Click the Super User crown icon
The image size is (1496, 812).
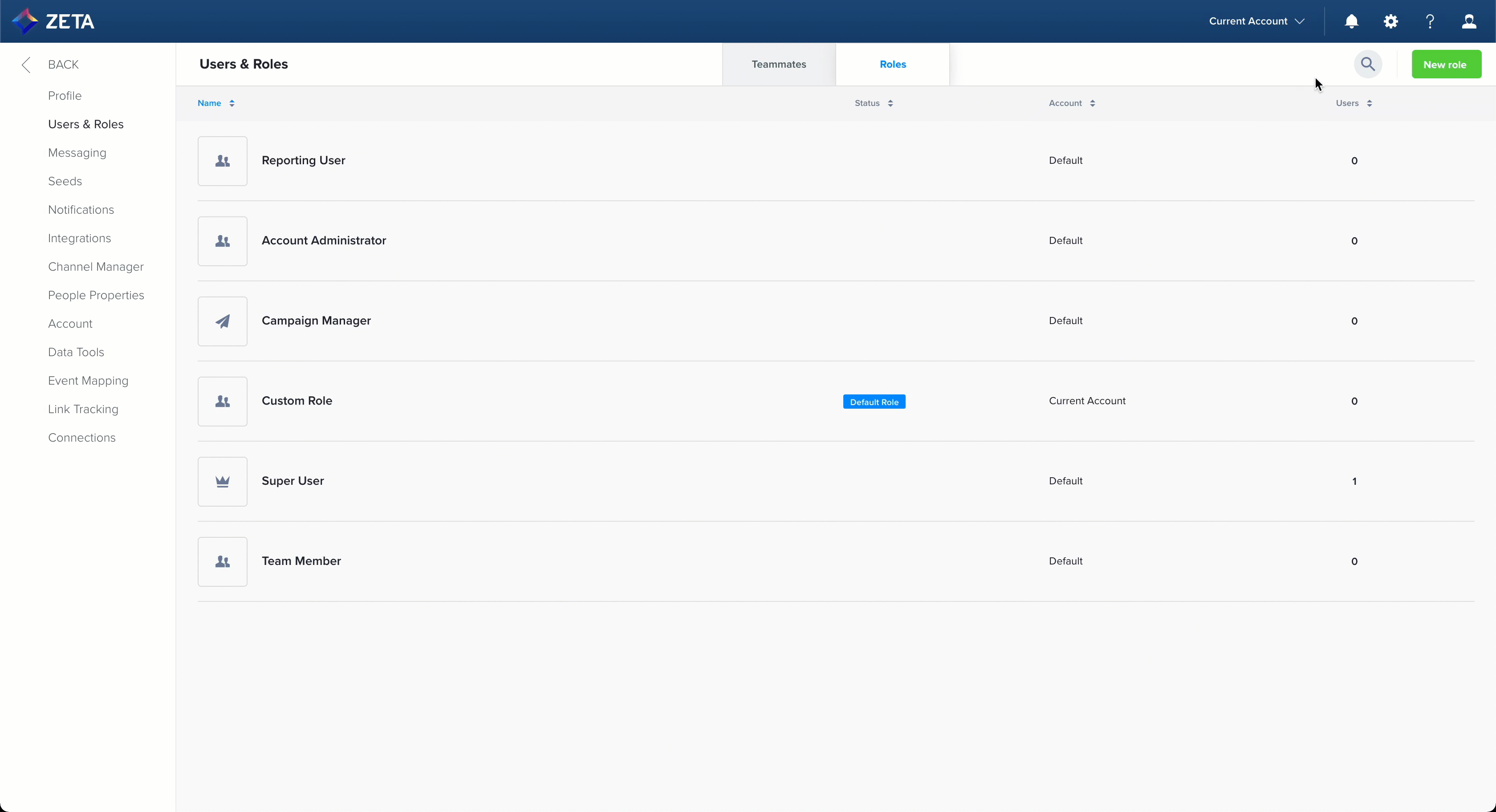pyautogui.click(x=223, y=482)
